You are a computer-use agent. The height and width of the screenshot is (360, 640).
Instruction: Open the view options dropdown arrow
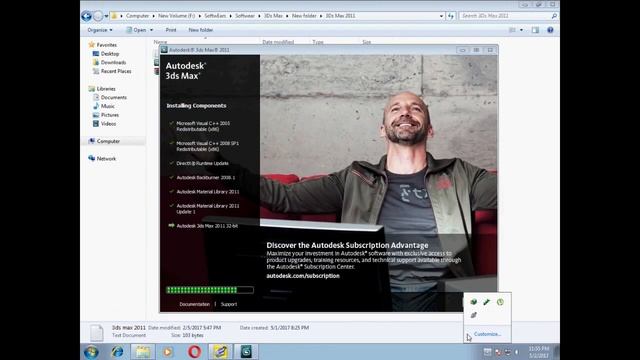521,30
